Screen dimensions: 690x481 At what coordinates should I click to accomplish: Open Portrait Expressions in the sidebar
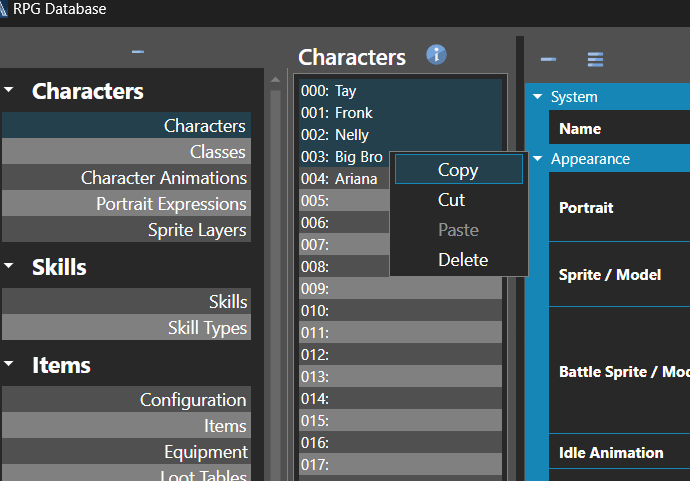[171, 204]
